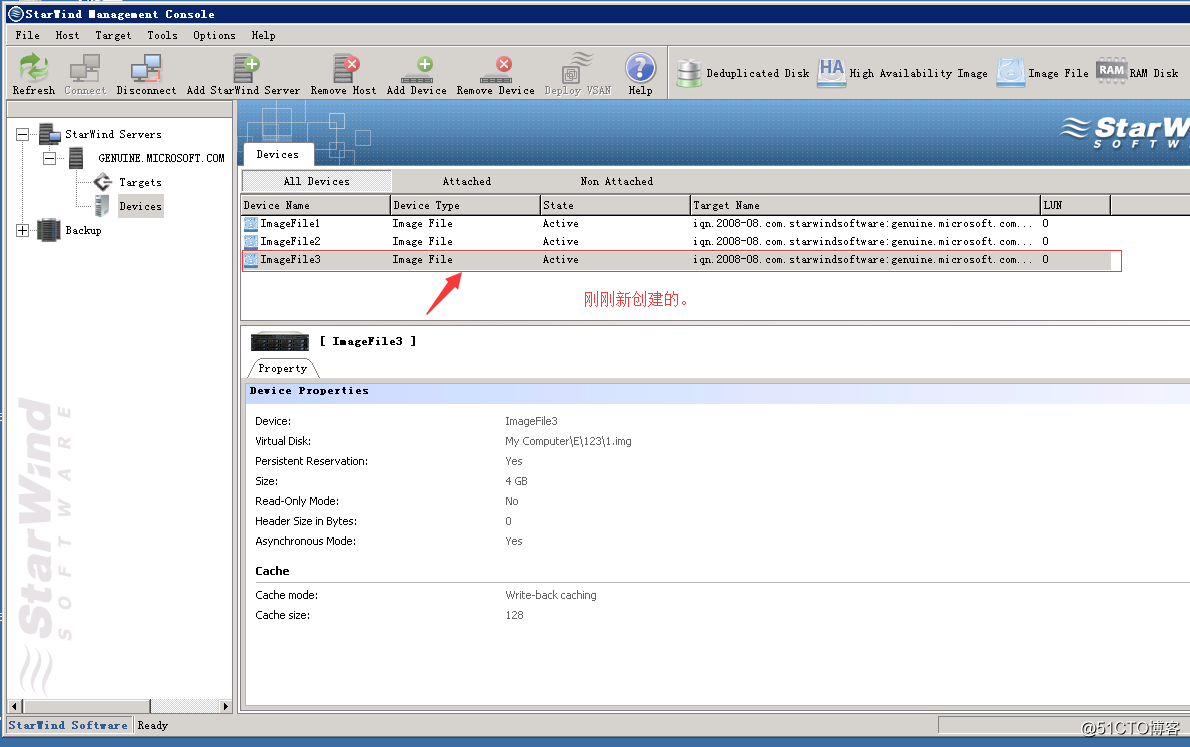Expand the Backup tree node
The width and height of the screenshot is (1190, 747).
(x=23, y=230)
